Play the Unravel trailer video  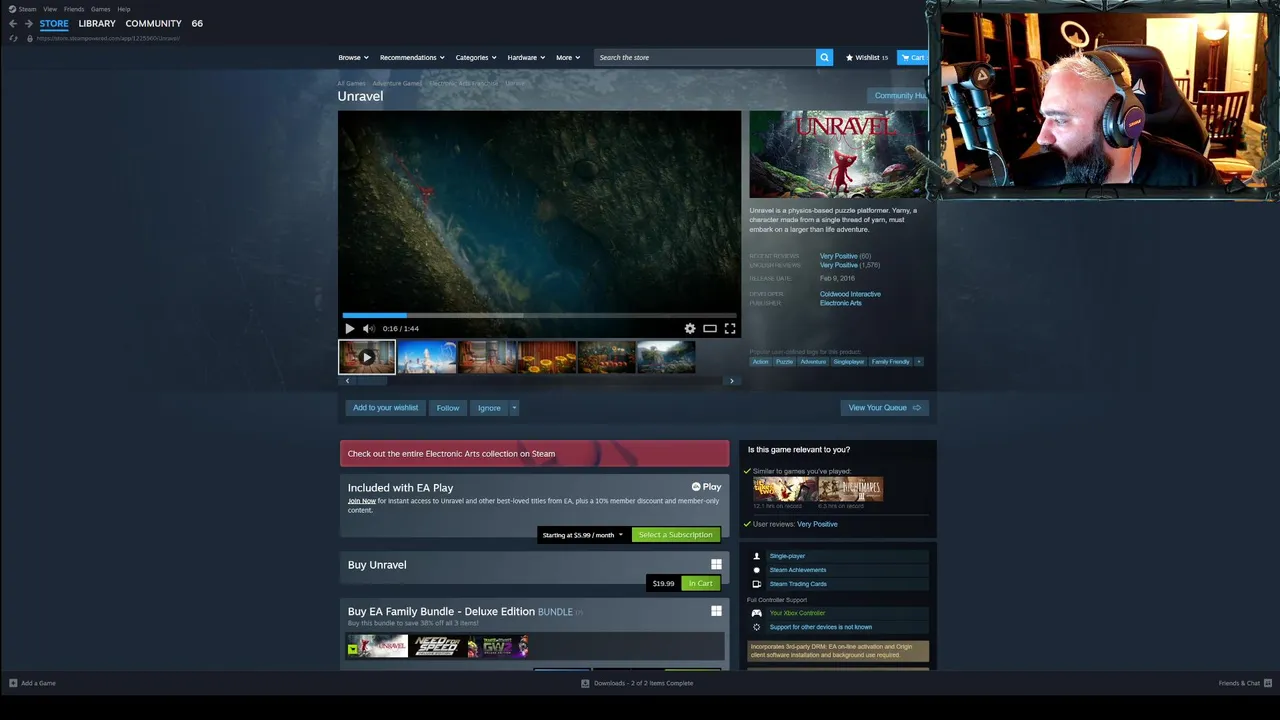(349, 328)
